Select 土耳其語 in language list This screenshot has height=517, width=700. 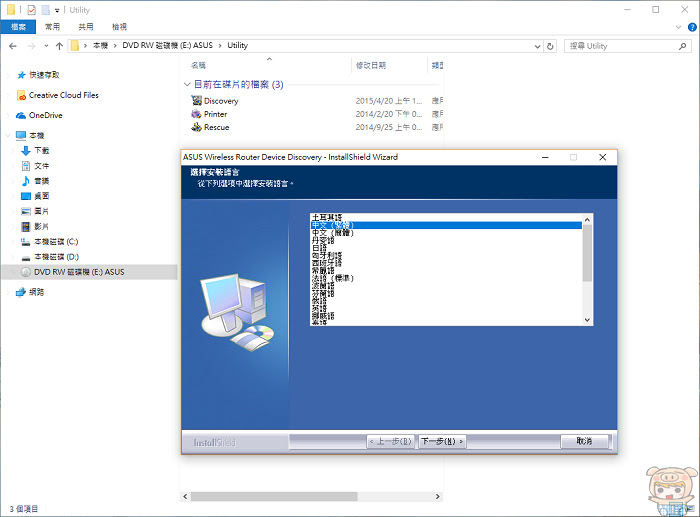327,218
